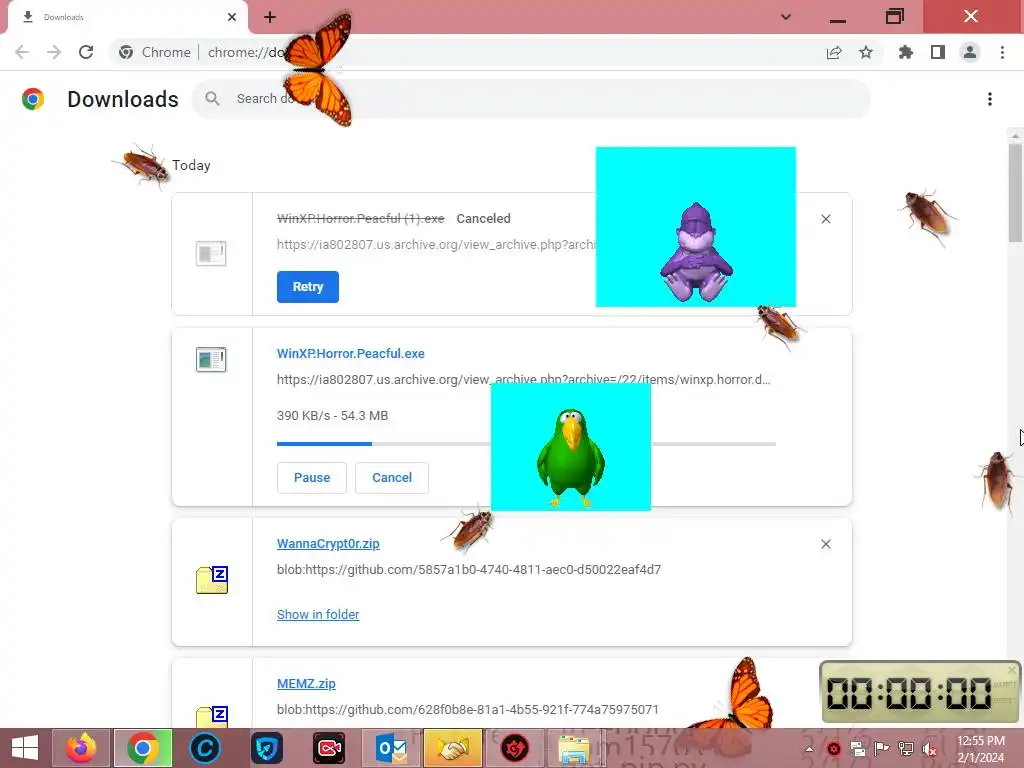
Task: Click the 00:00:00 timer widget
Action: 920,692
